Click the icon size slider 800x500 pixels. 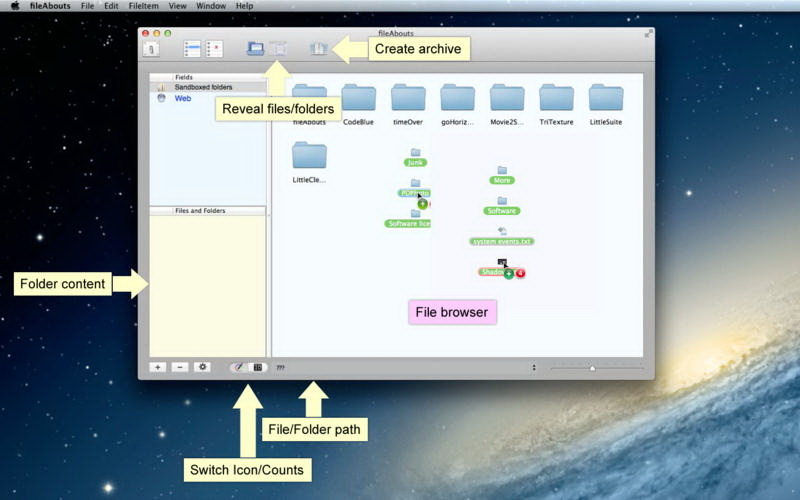[592, 368]
